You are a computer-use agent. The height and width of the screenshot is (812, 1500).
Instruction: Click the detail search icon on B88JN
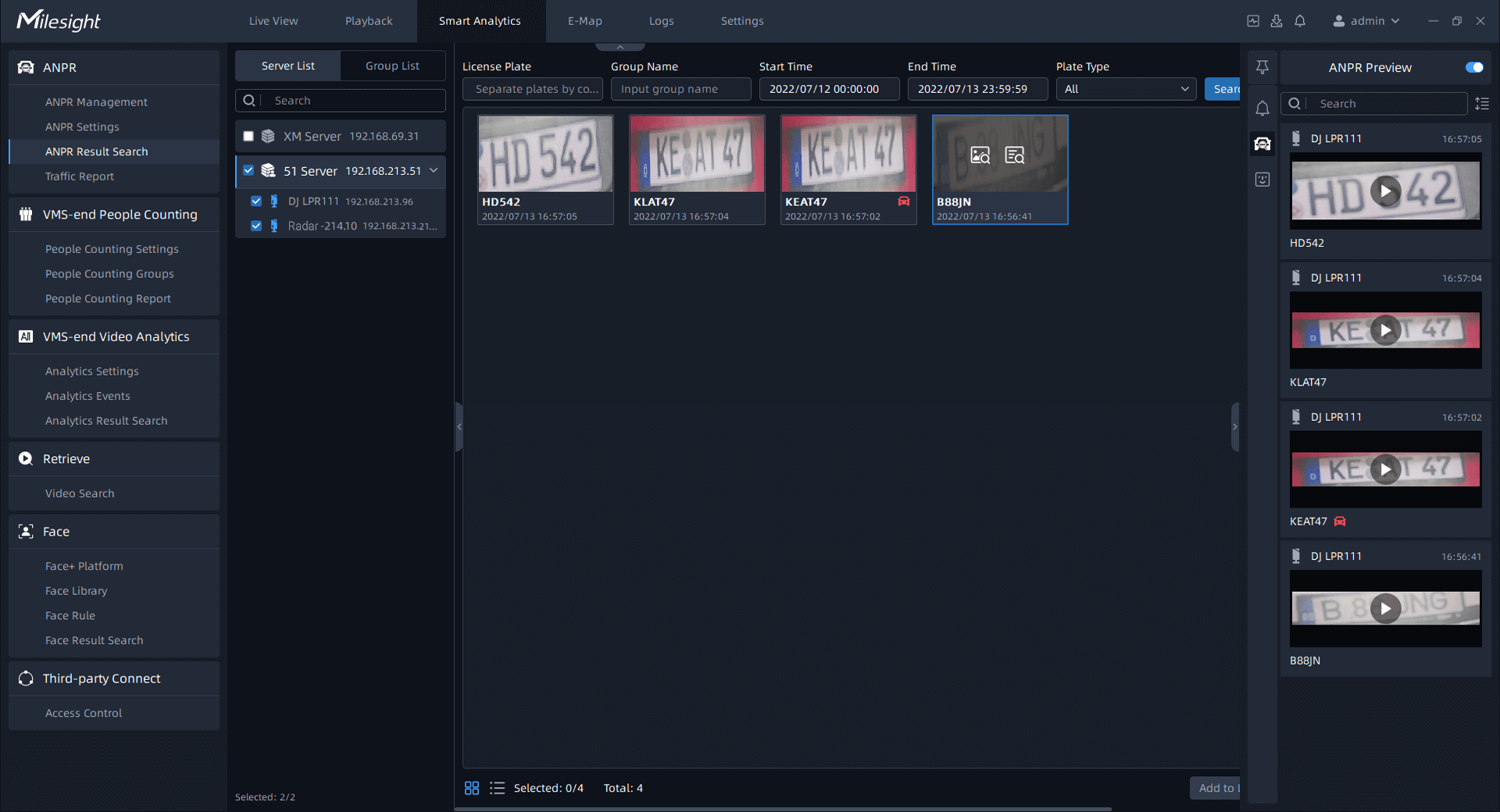[x=1014, y=155]
